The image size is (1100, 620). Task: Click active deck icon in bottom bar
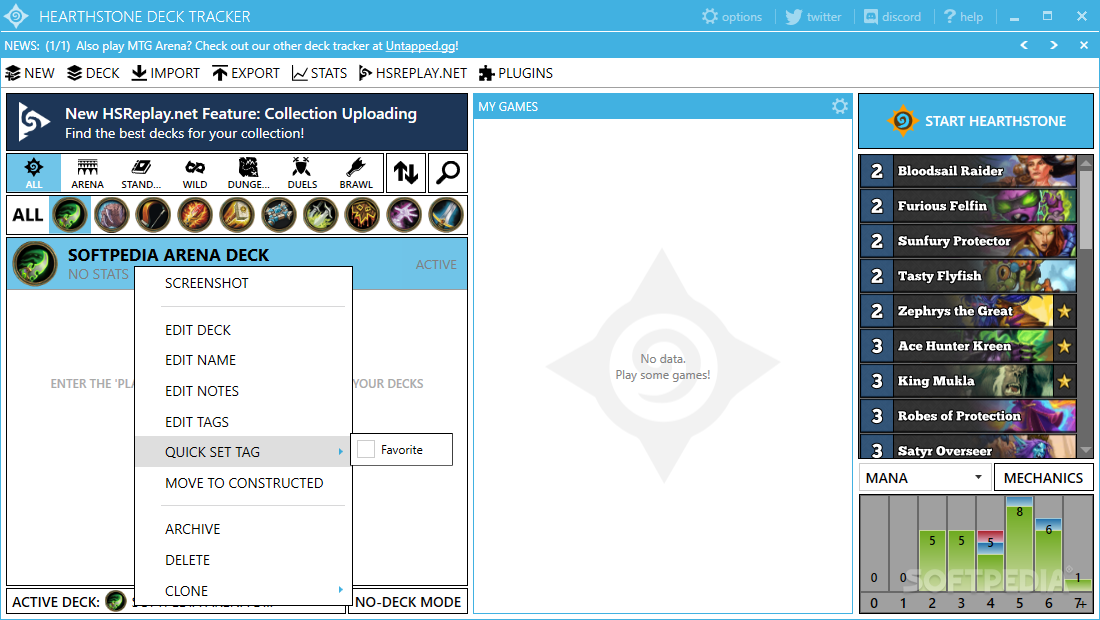pyautogui.click(x=116, y=601)
